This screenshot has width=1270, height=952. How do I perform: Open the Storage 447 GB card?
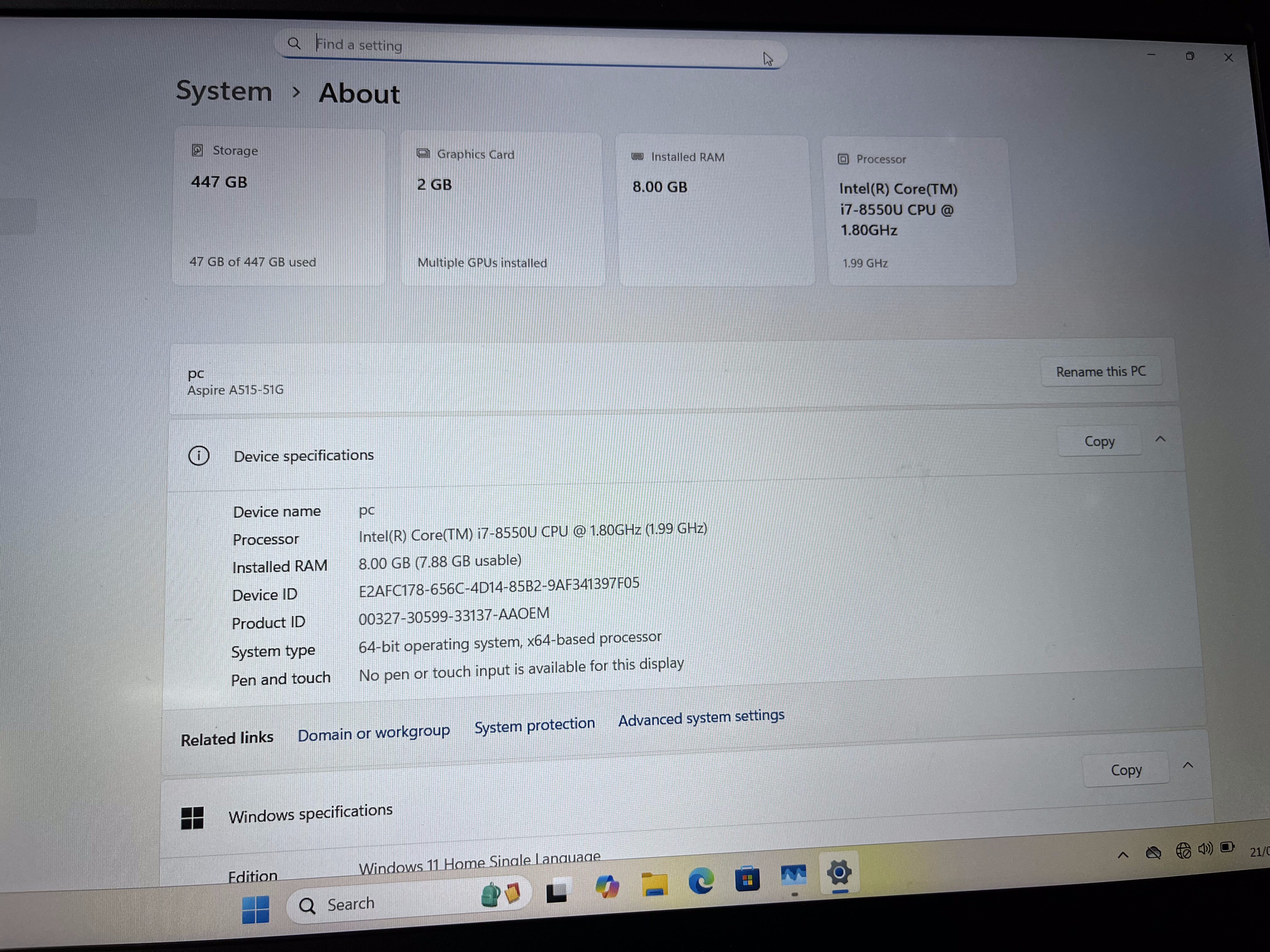tap(279, 207)
